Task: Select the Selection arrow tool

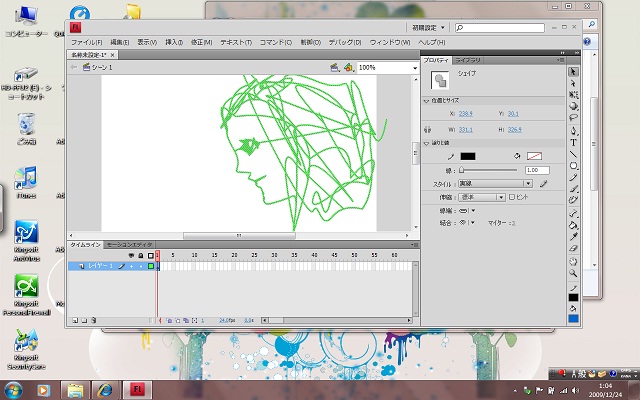Action: [574, 72]
